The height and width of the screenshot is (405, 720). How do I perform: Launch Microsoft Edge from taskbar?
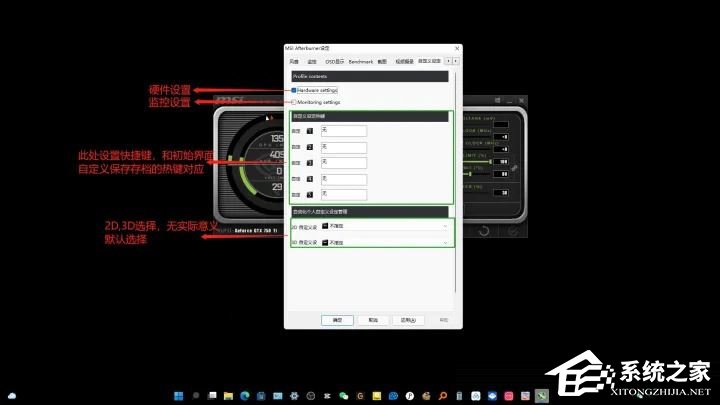pos(245,396)
